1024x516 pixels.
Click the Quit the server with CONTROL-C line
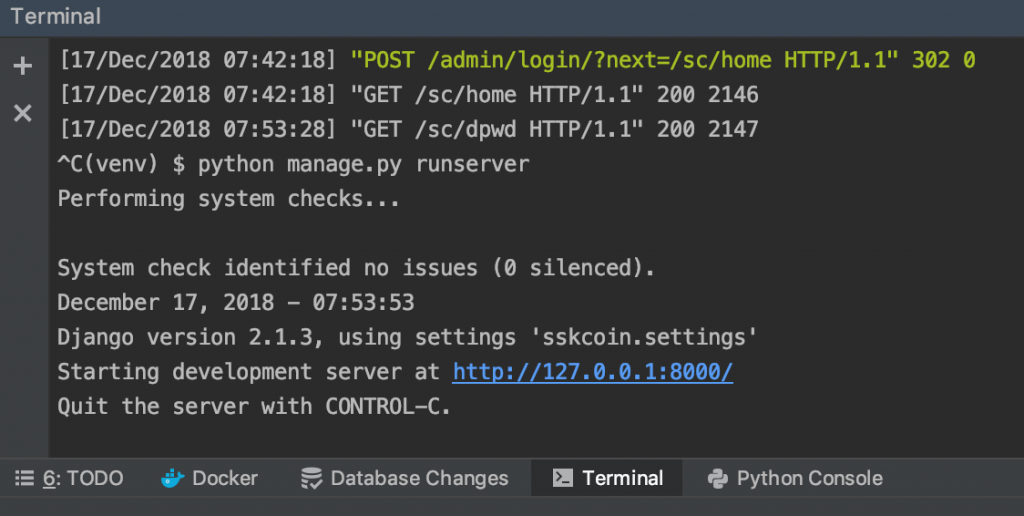click(254, 407)
